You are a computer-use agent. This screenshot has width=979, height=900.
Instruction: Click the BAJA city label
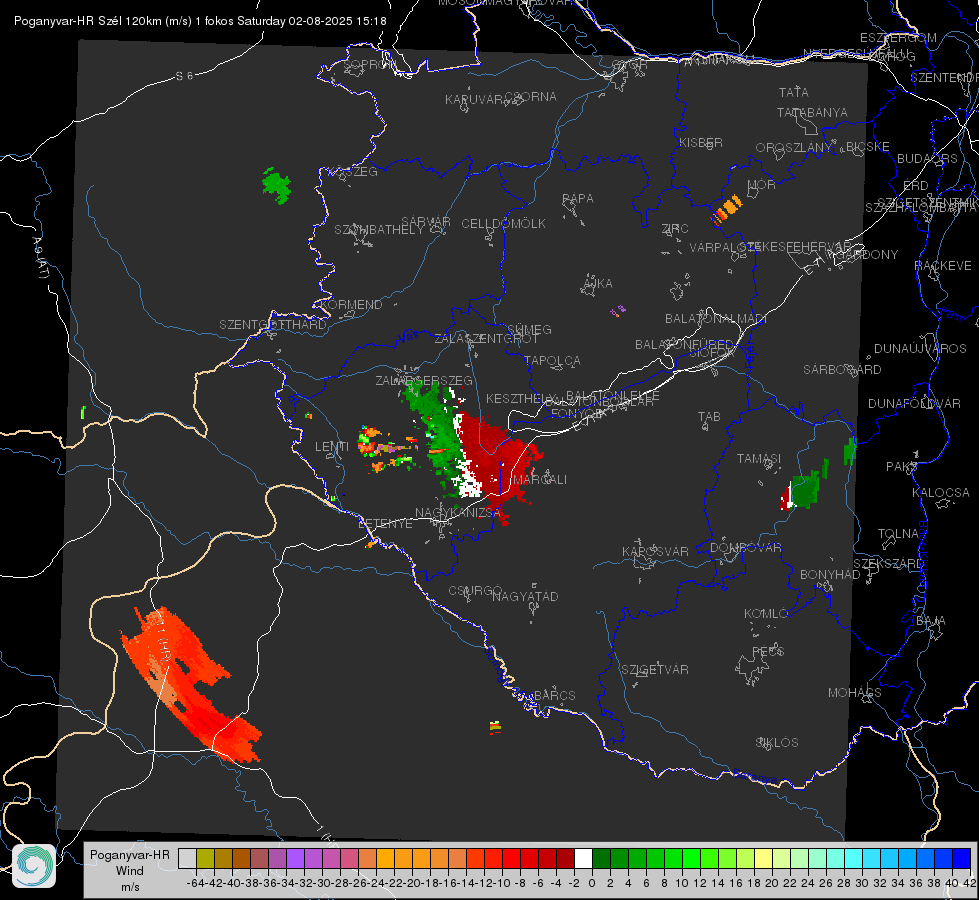click(x=931, y=621)
